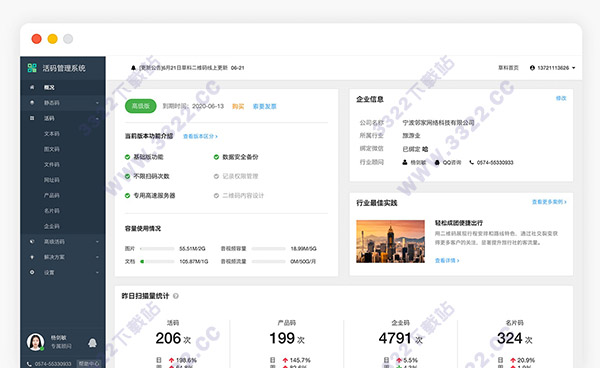600x368 pixels.
Task: Click the 206 次 活码 scan count
Action: (x=173, y=339)
